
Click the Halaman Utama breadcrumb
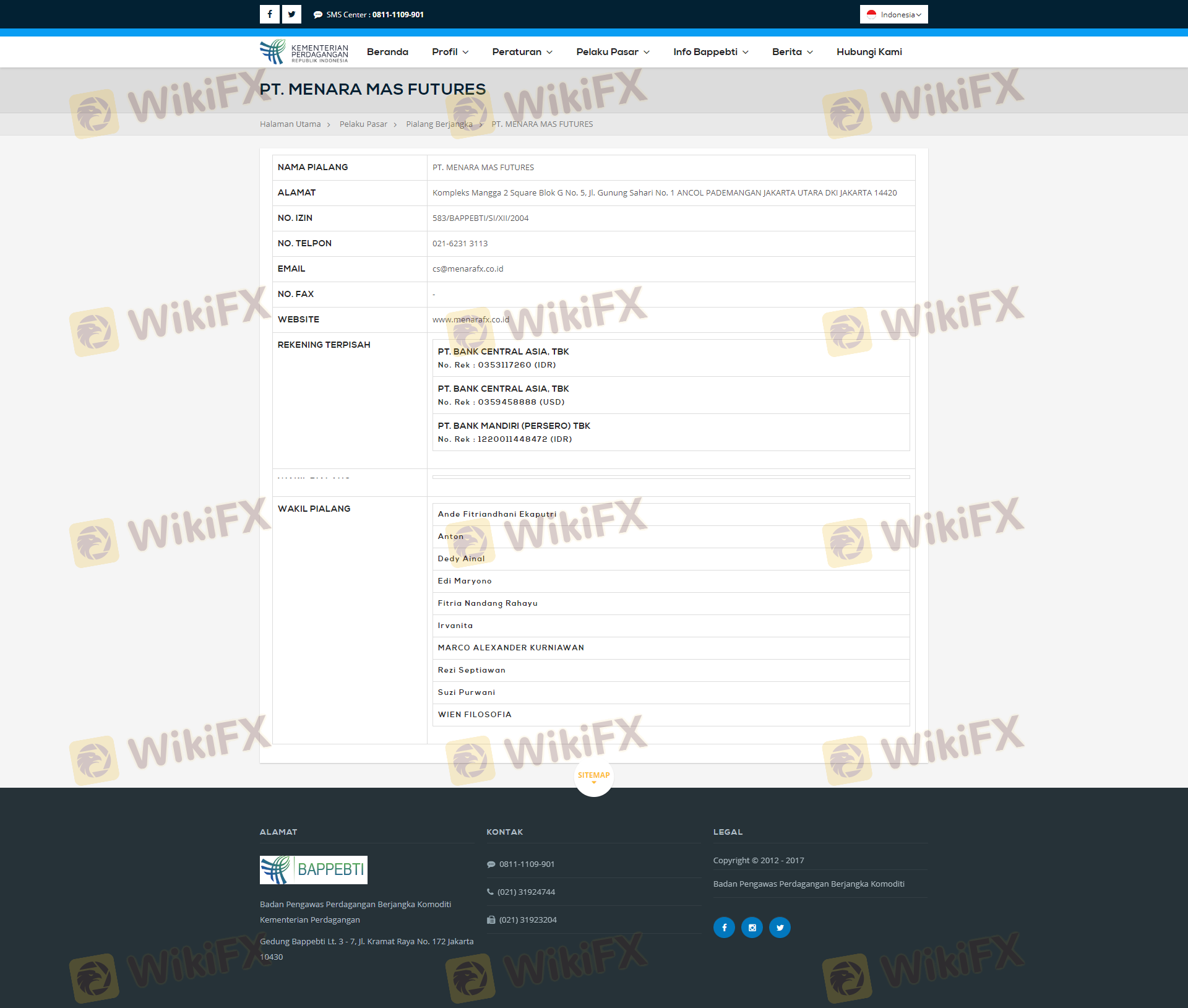290,124
